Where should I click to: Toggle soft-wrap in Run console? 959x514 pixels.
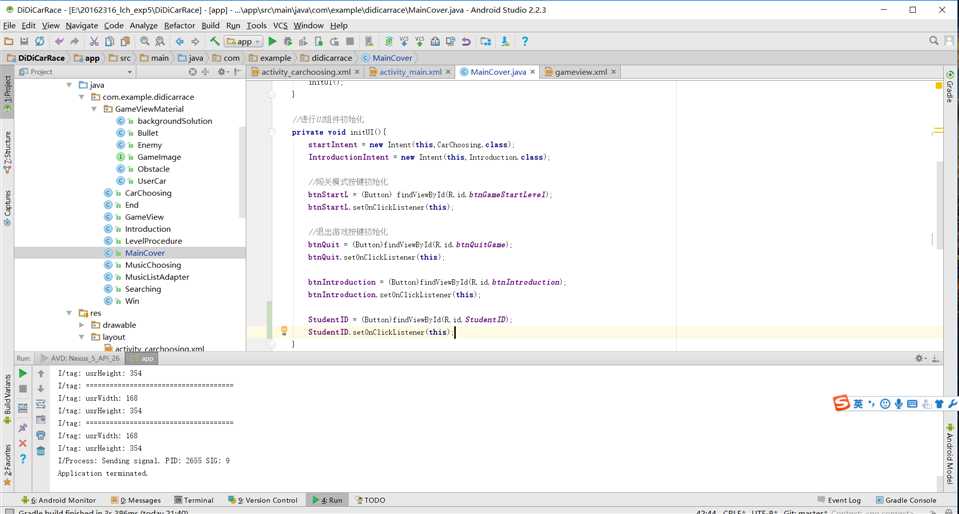pos(41,404)
